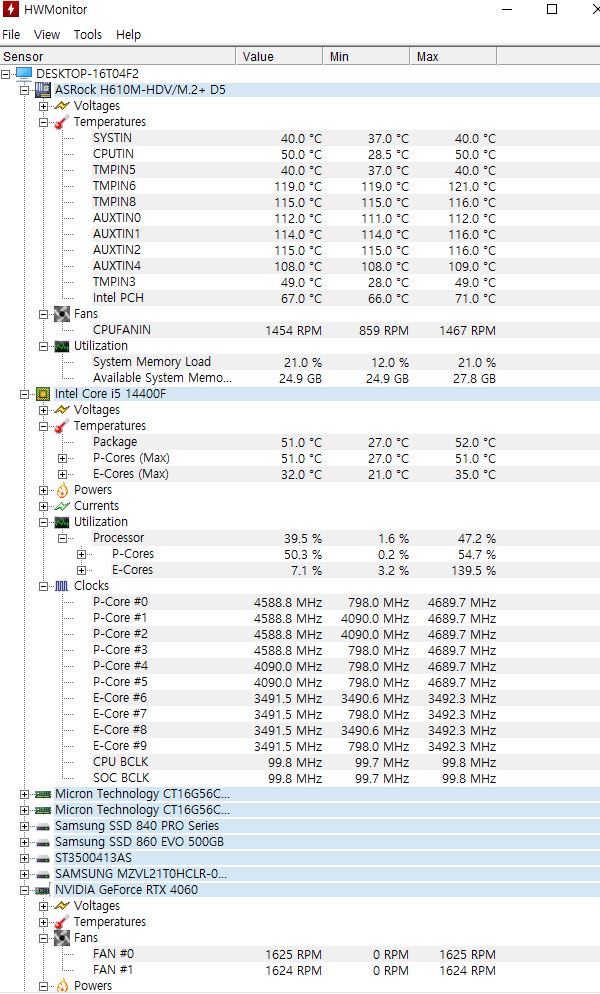
Task: Click the ASRock Utilization graph icon
Action: [62, 346]
